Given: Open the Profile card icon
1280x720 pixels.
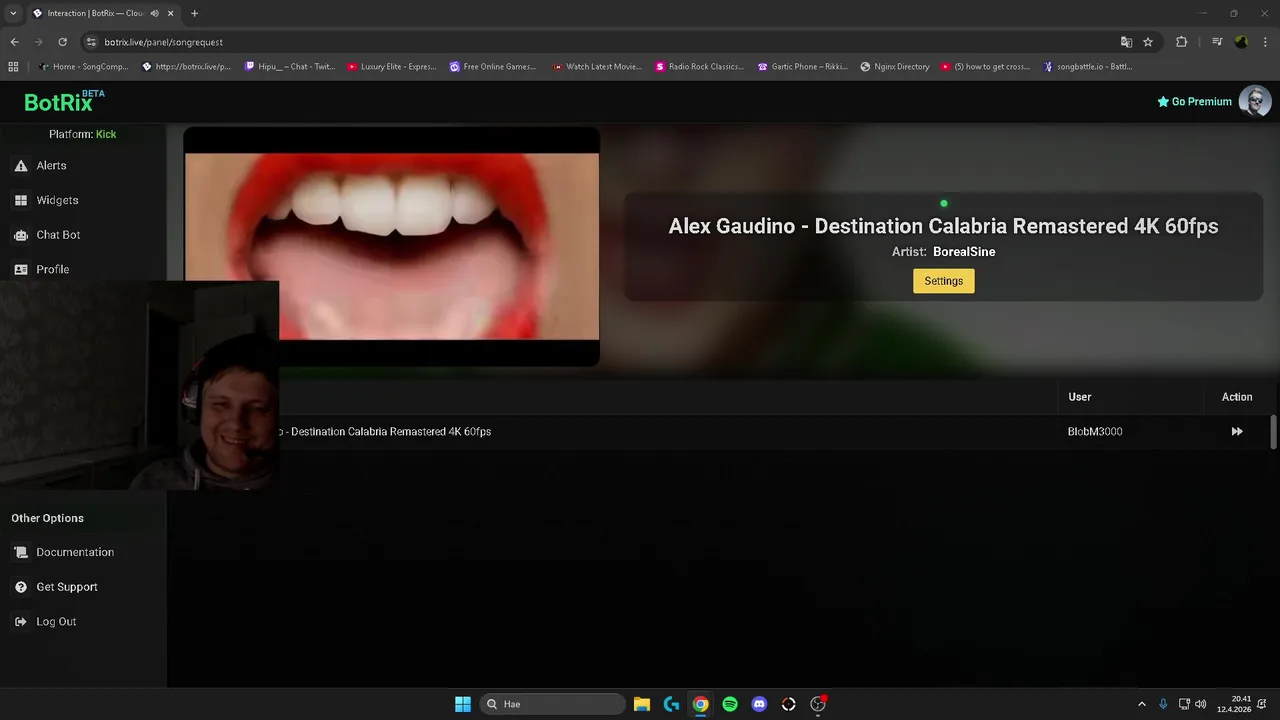Looking at the screenshot, I should pyautogui.click(x=21, y=270).
